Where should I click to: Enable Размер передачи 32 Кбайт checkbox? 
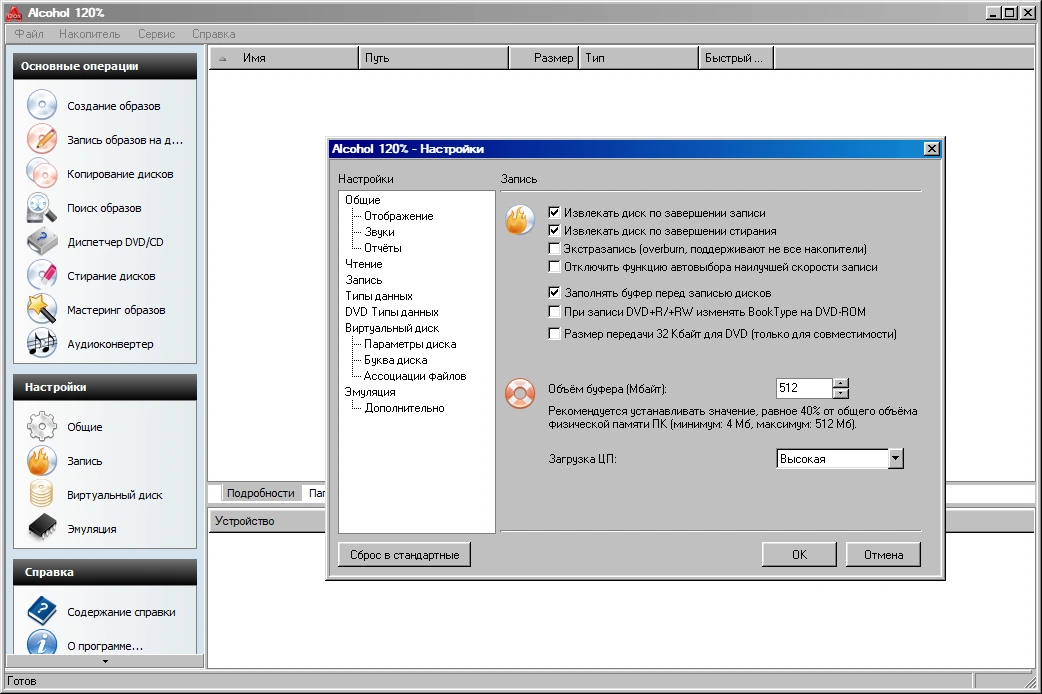tap(554, 334)
